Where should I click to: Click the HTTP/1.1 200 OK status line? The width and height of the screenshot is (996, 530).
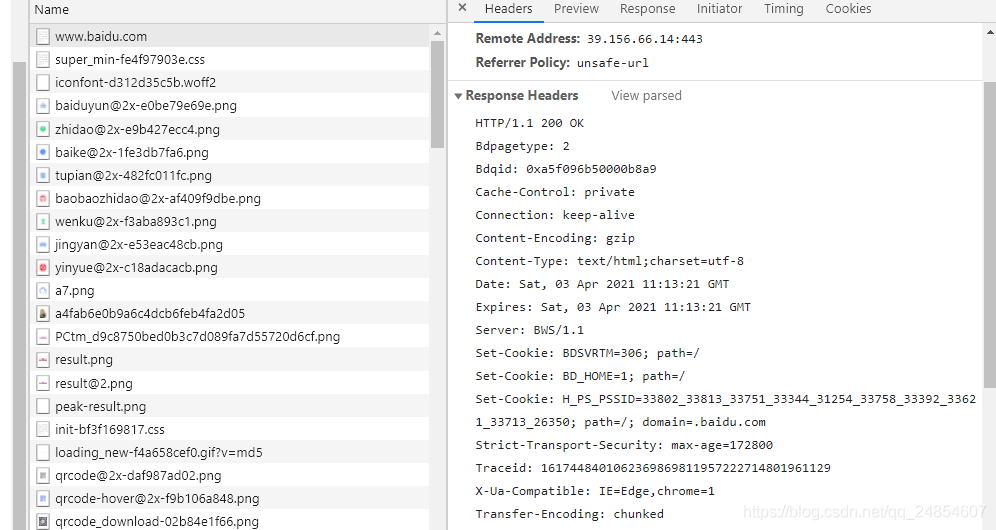tap(529, 123)
